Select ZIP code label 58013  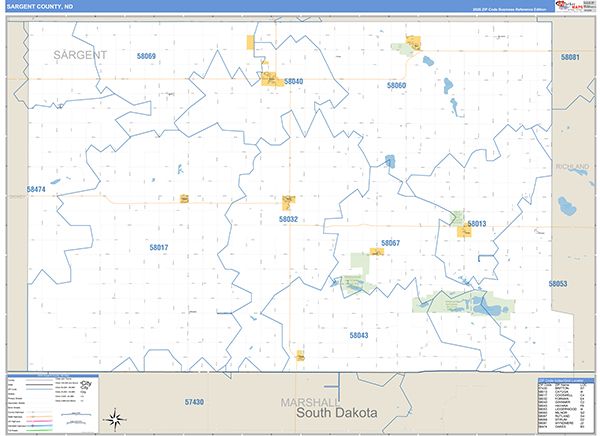pos(477,224)
